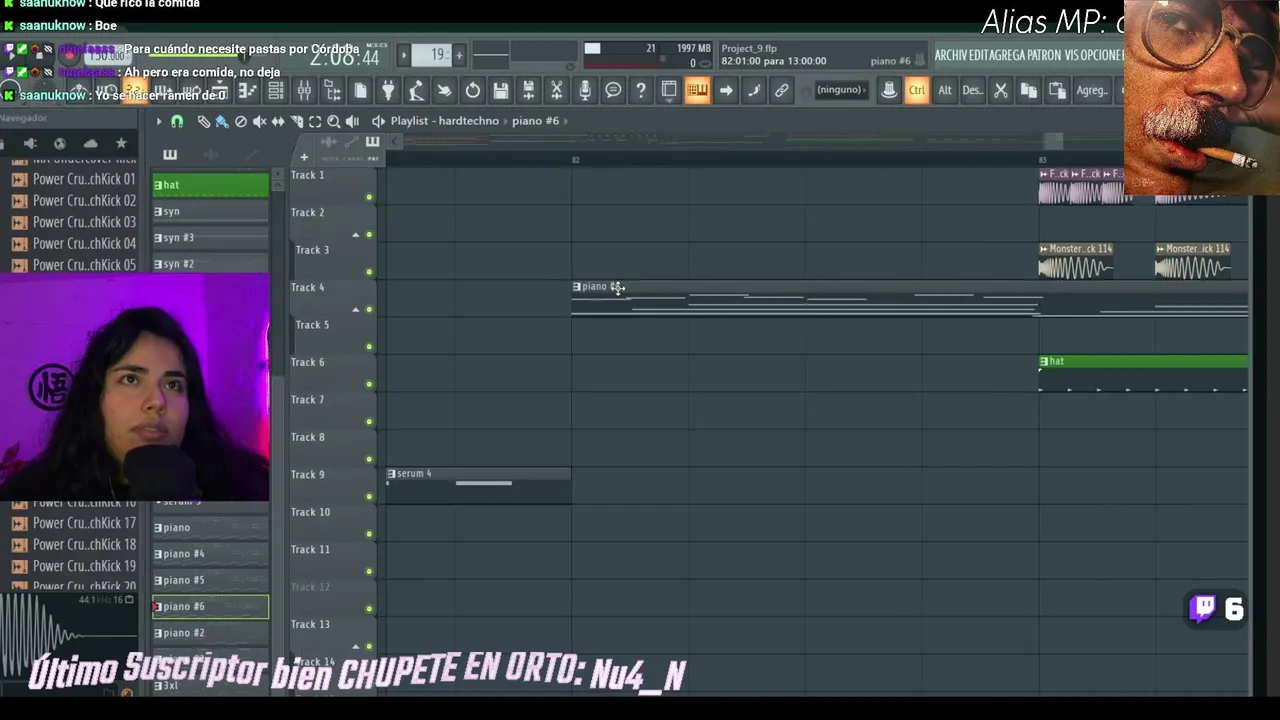Mute Track 4 with its green LED
The width and height of the screenshot is (1280, 720).
(369, 310)
